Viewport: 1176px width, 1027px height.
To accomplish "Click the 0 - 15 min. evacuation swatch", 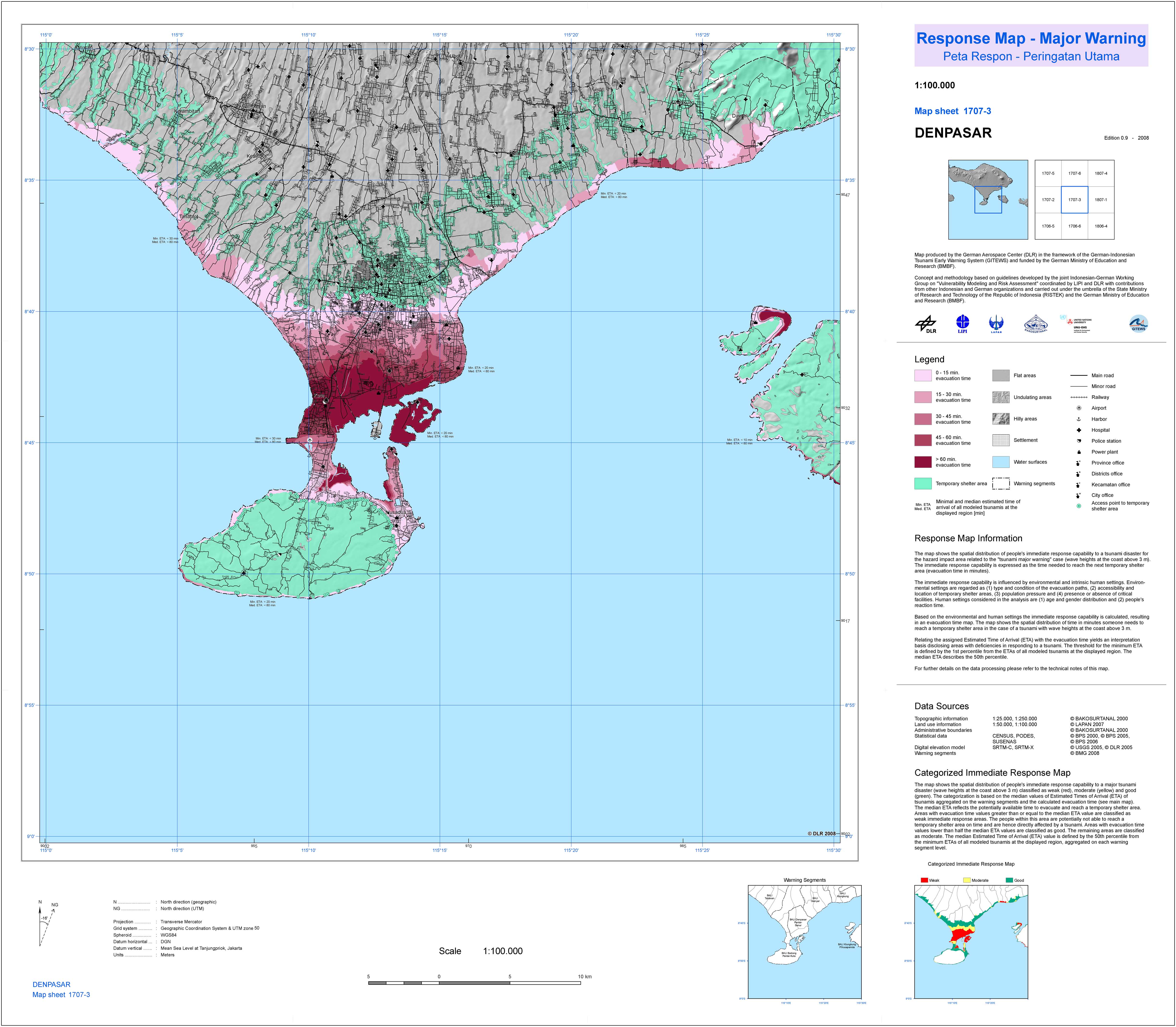I will [x=923, y=375].
